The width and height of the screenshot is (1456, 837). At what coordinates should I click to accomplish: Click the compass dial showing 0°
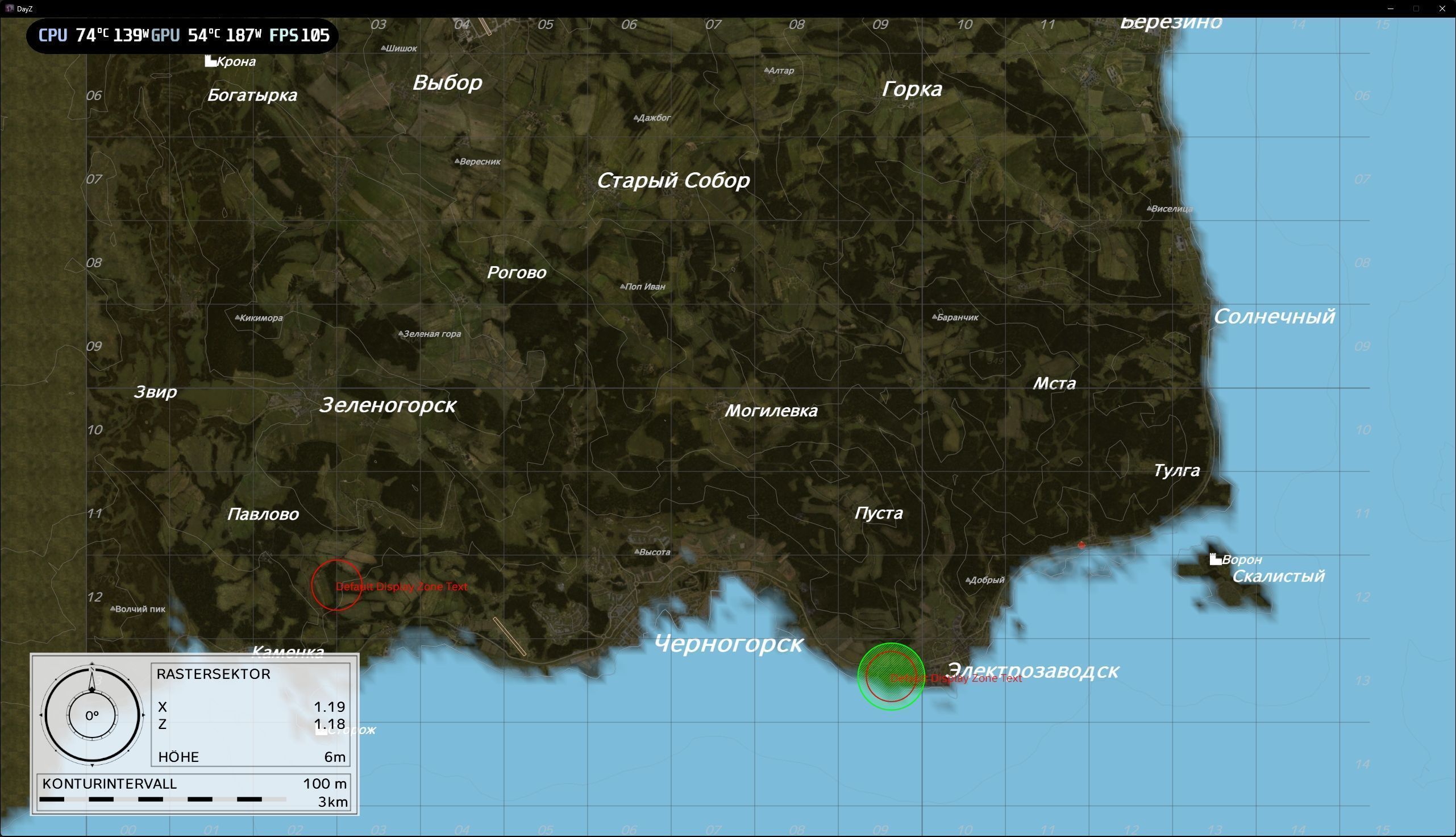[x=92, y=716]
